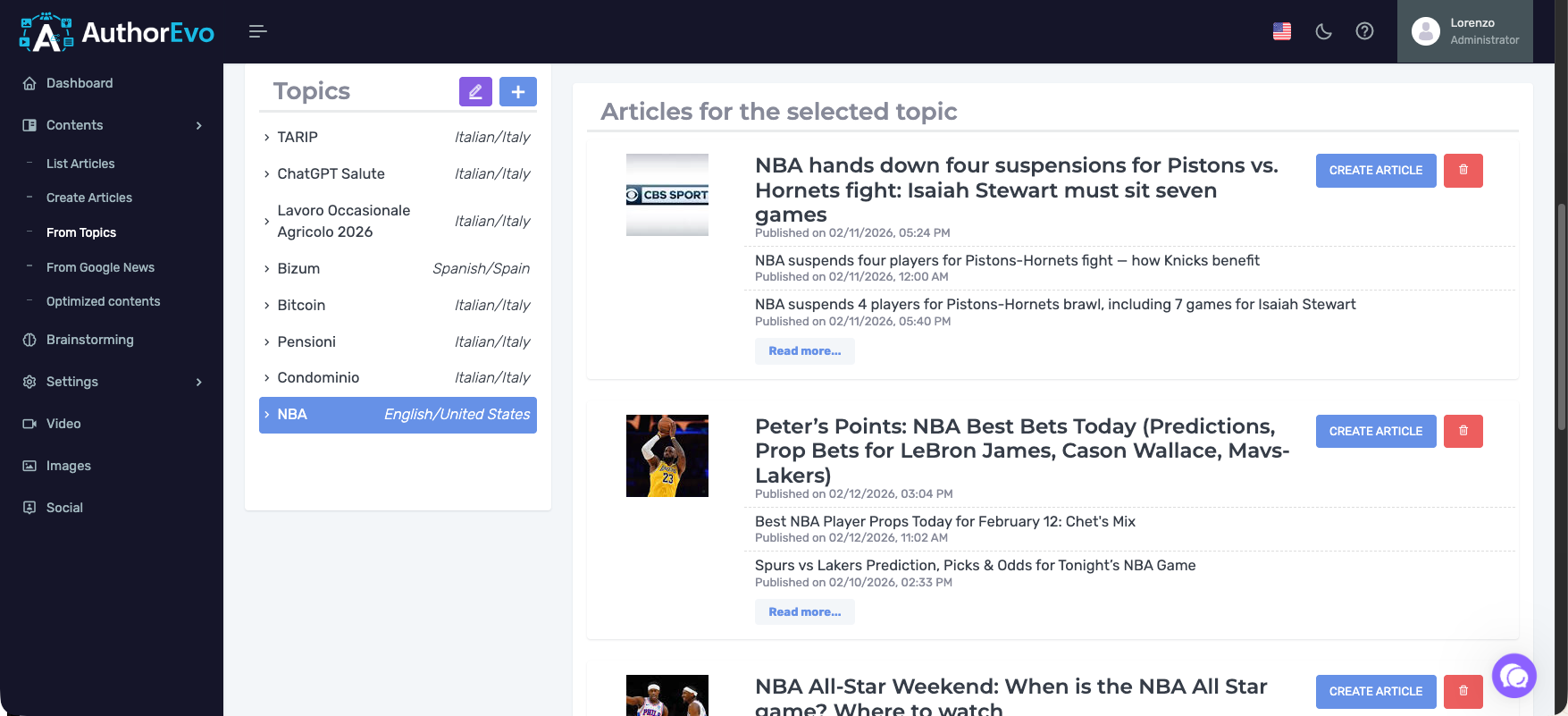The height and width of the screenshot is (716, 1568).
Task: Open Optimized contents
Action: pyautogui.click(x=104, y=301)
